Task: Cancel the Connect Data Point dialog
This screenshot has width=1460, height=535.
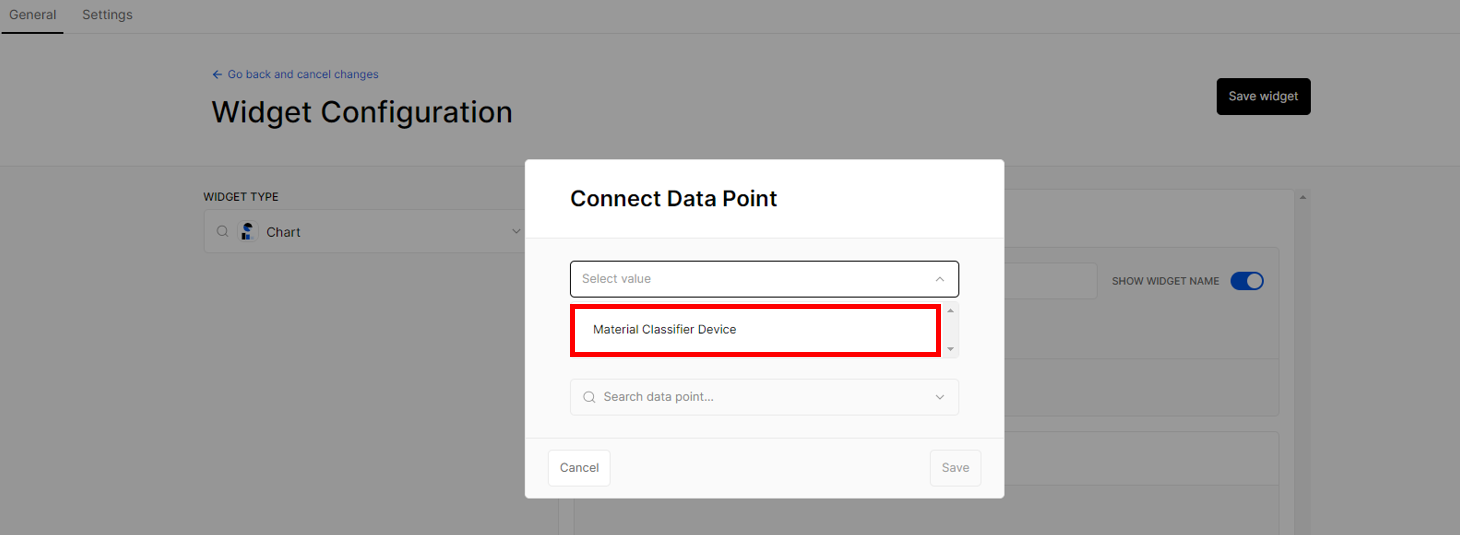Action: coord(579,468)
